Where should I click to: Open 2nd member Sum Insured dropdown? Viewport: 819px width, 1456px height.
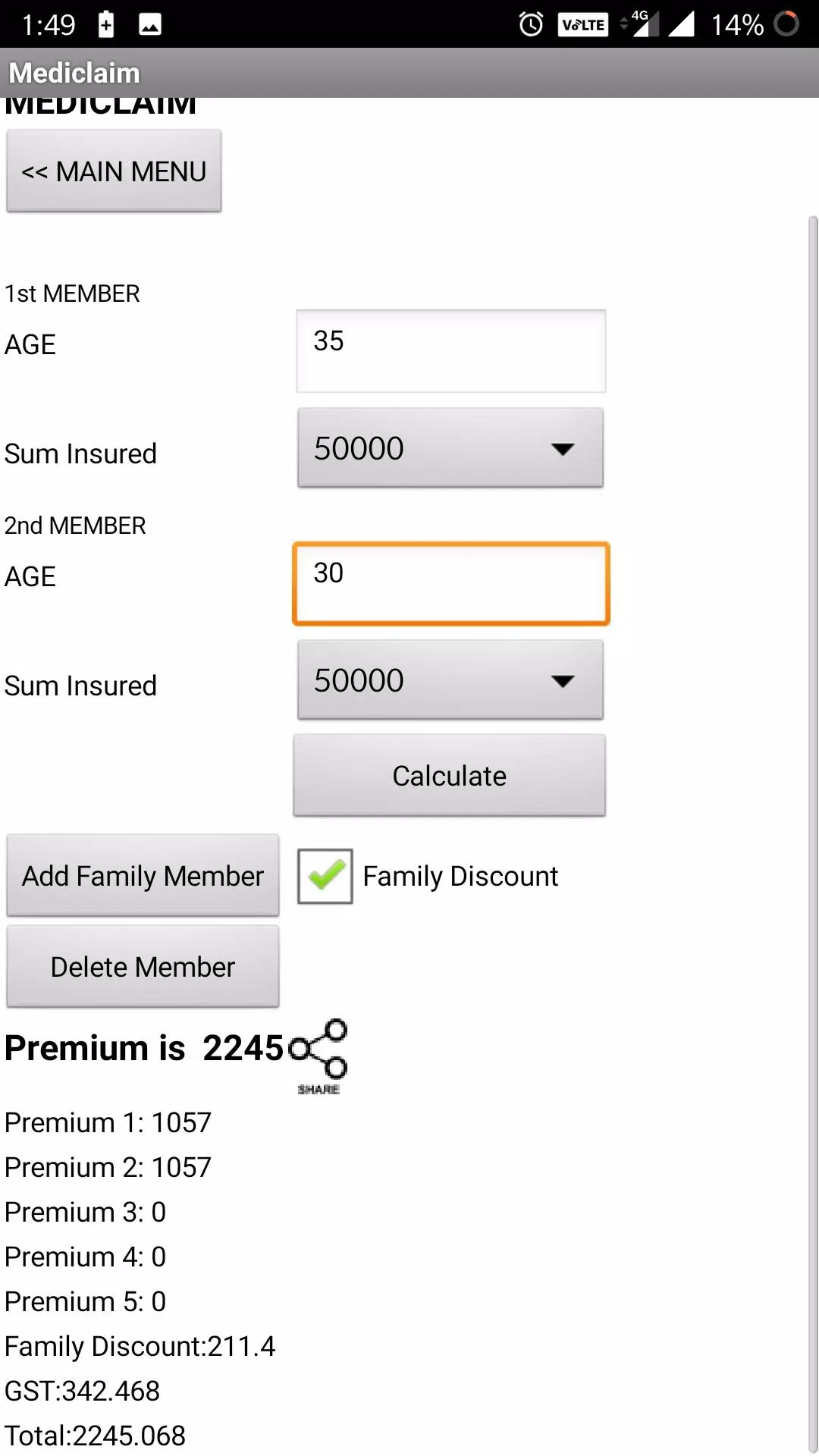pos(450,680)
